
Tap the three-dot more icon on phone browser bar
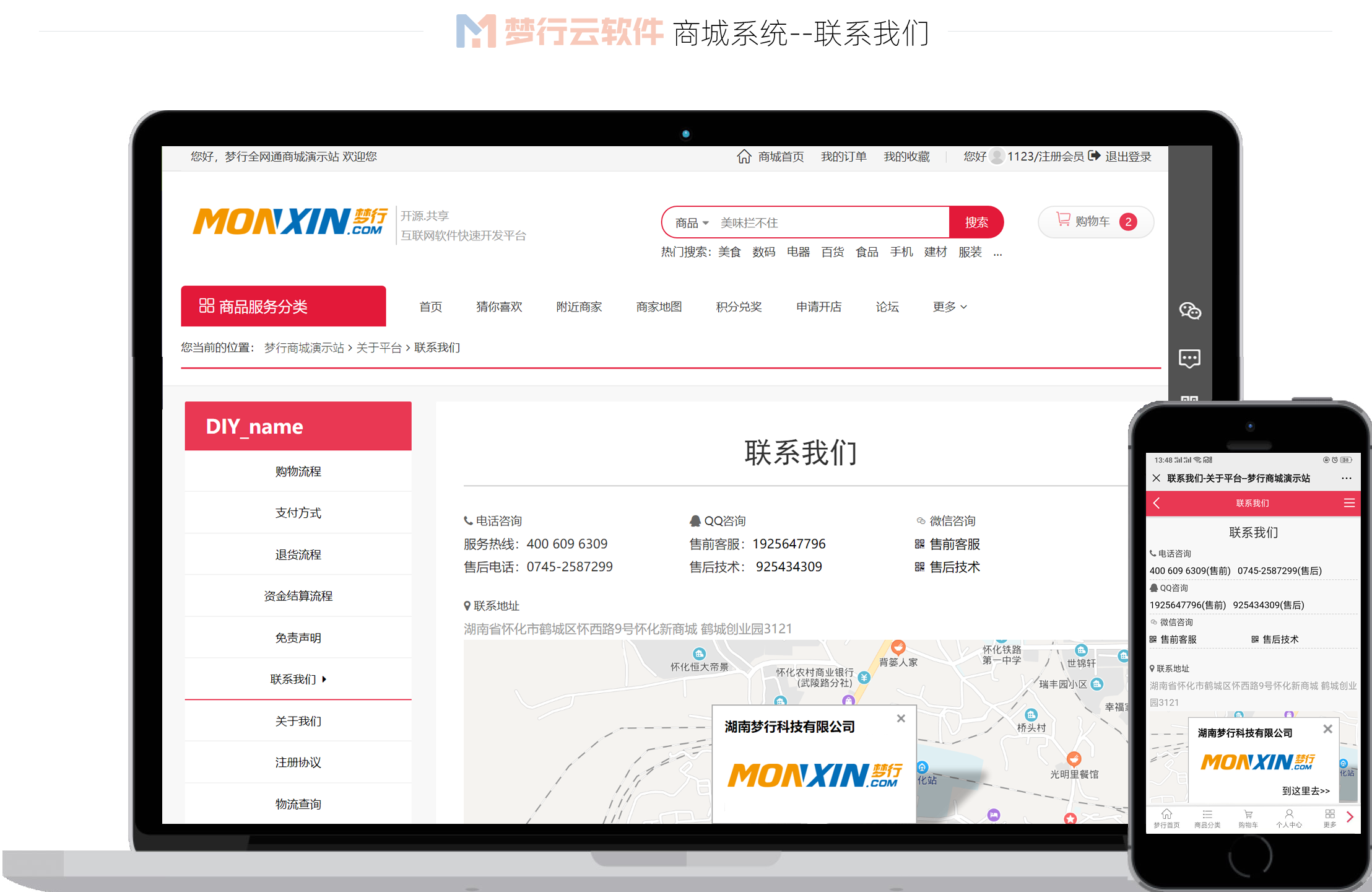(x=1347, y=478)
